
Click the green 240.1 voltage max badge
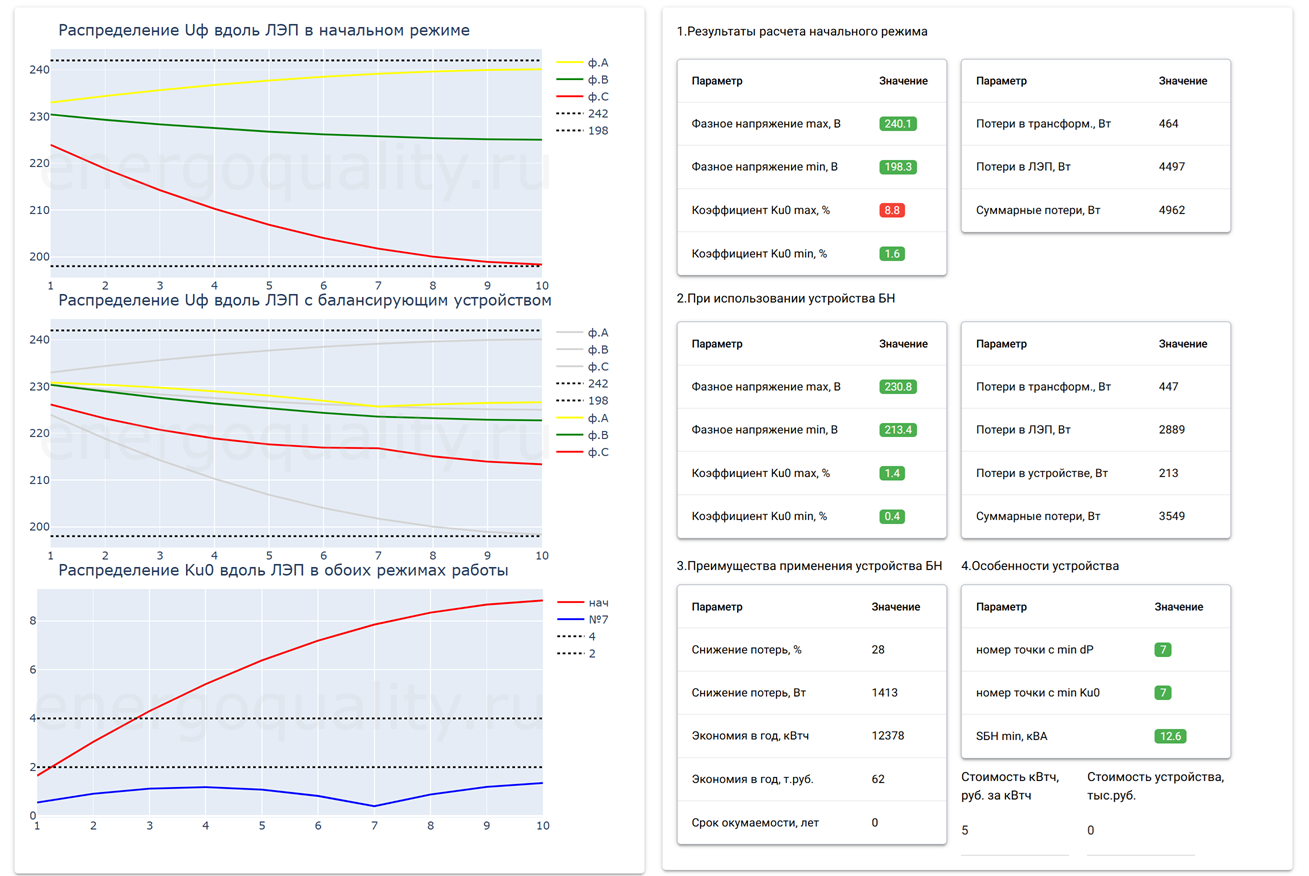click(x=898, y=124)
